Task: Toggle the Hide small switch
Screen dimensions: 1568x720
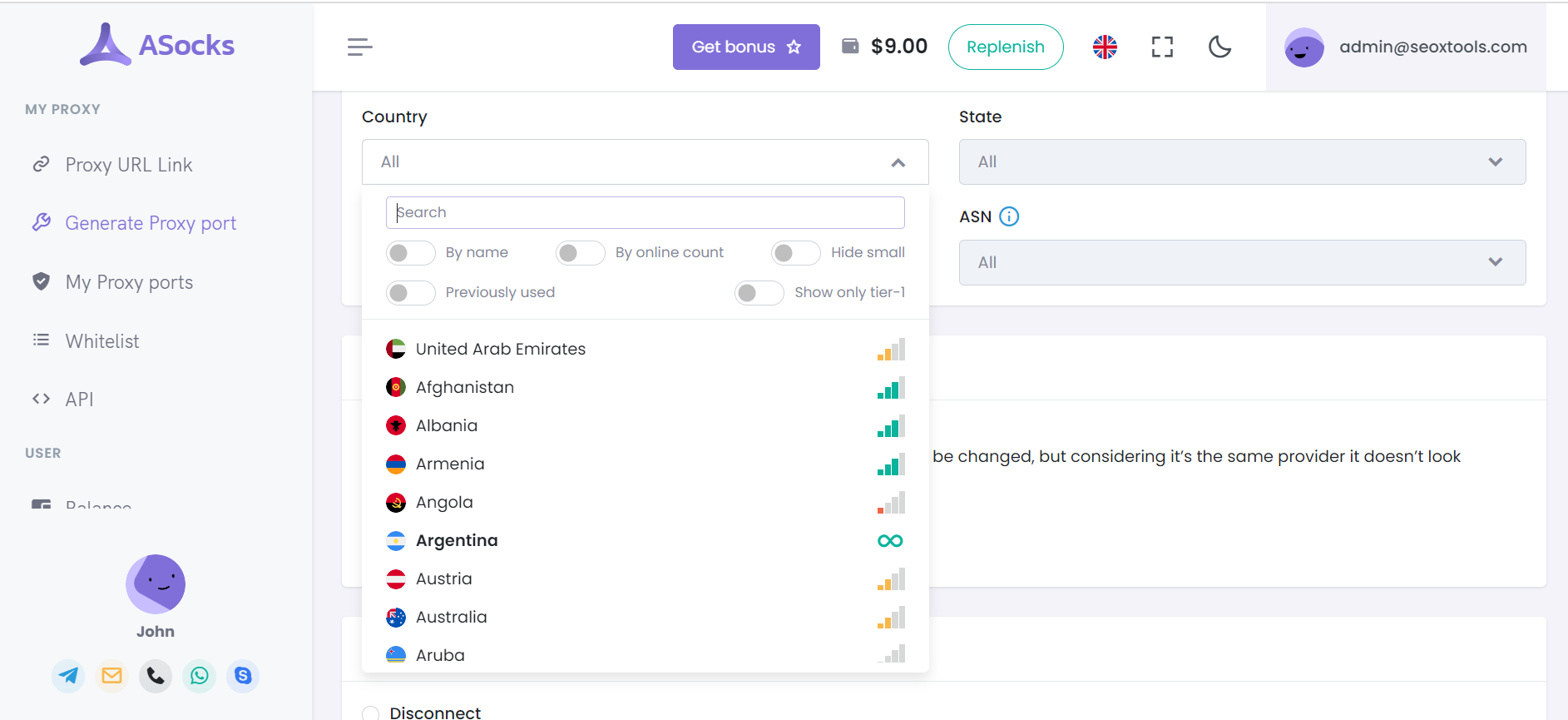Action: 795,253
